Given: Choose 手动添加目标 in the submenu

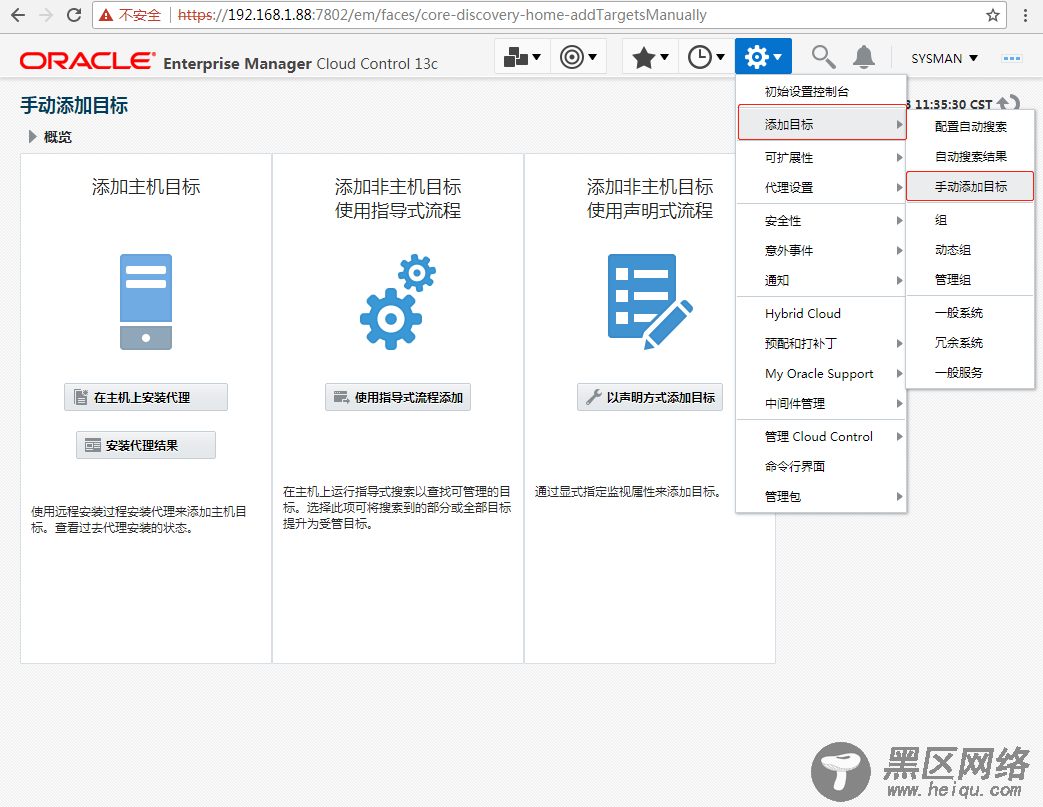Looking at the screenshot, I should click(970, 186).
